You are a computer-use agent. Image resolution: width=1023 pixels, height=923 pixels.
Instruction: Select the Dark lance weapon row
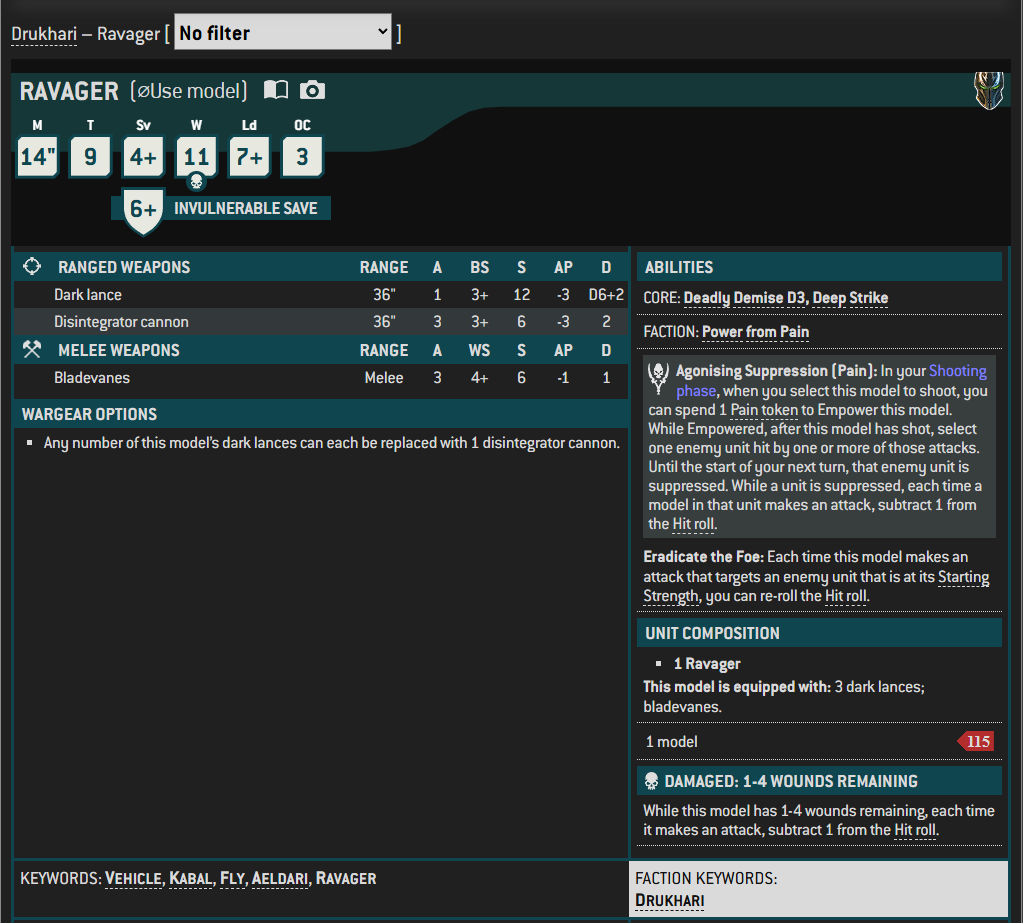pyautogui.click(x=320, y=295)
